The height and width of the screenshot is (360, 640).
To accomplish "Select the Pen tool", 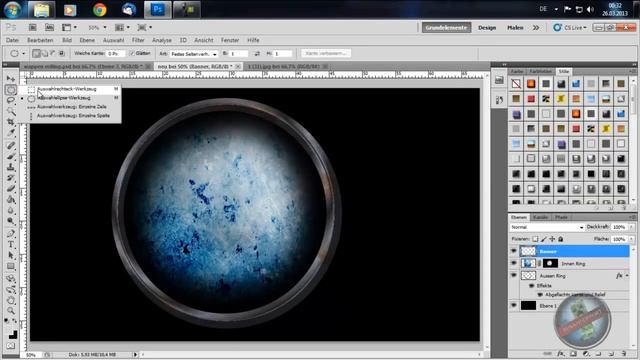I will point(11,234).
